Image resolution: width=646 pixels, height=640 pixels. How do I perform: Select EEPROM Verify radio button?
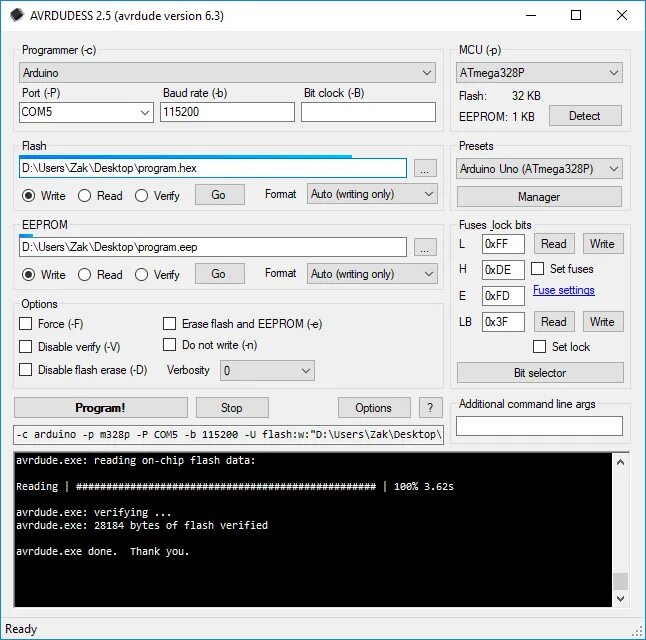point(141,274)
